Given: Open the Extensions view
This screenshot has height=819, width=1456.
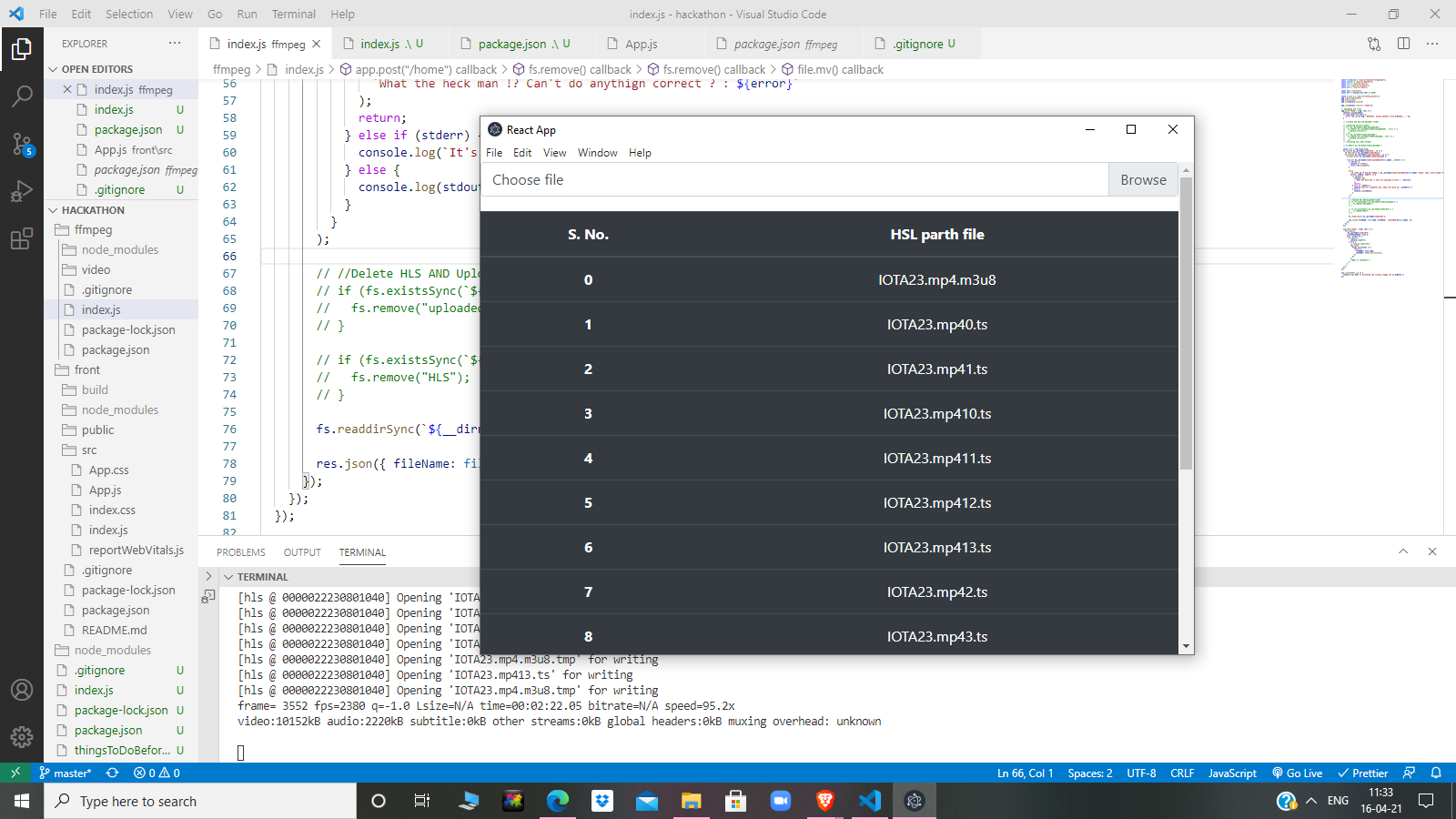Looking at the screenshot, I should pos(22,238).
